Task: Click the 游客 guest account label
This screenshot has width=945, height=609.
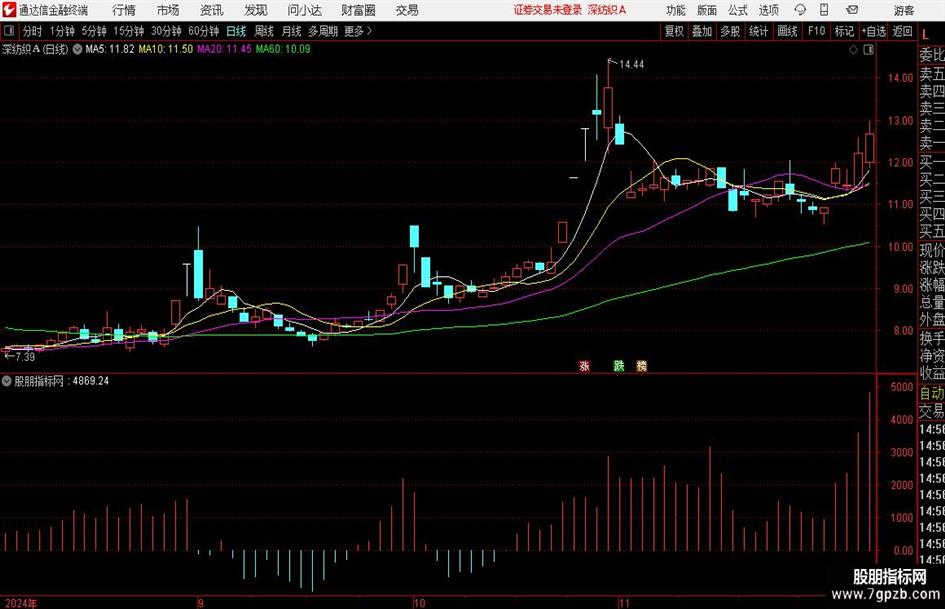Action: pyautogui.click(x=904, y=10)
